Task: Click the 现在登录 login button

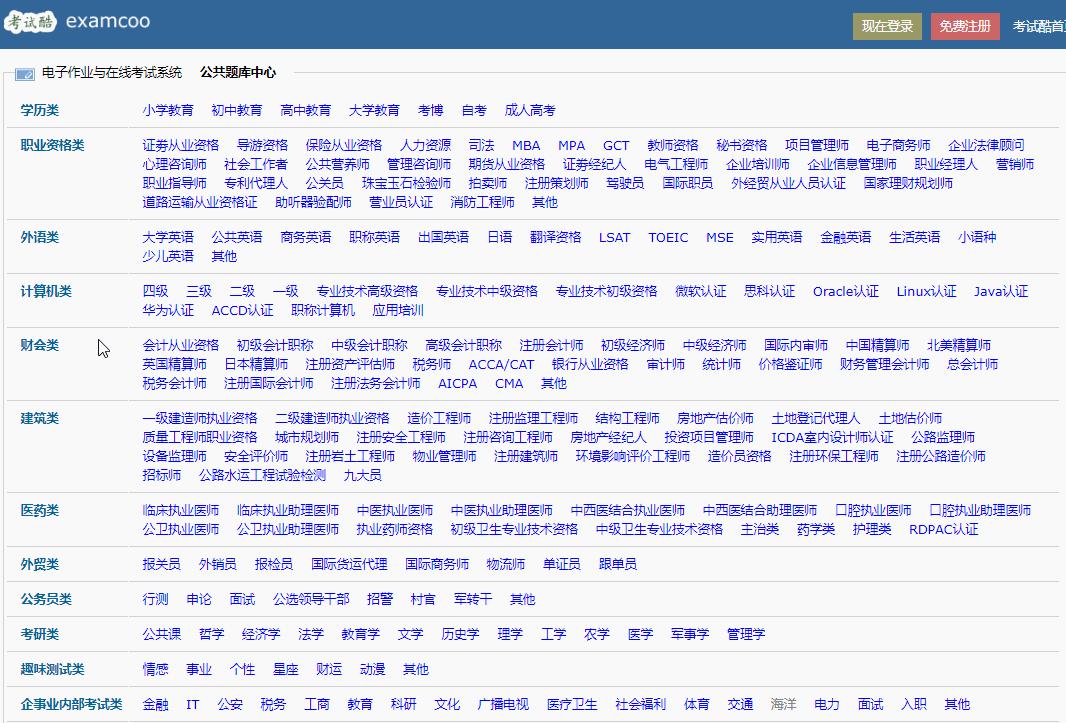Action: [888, 27]
